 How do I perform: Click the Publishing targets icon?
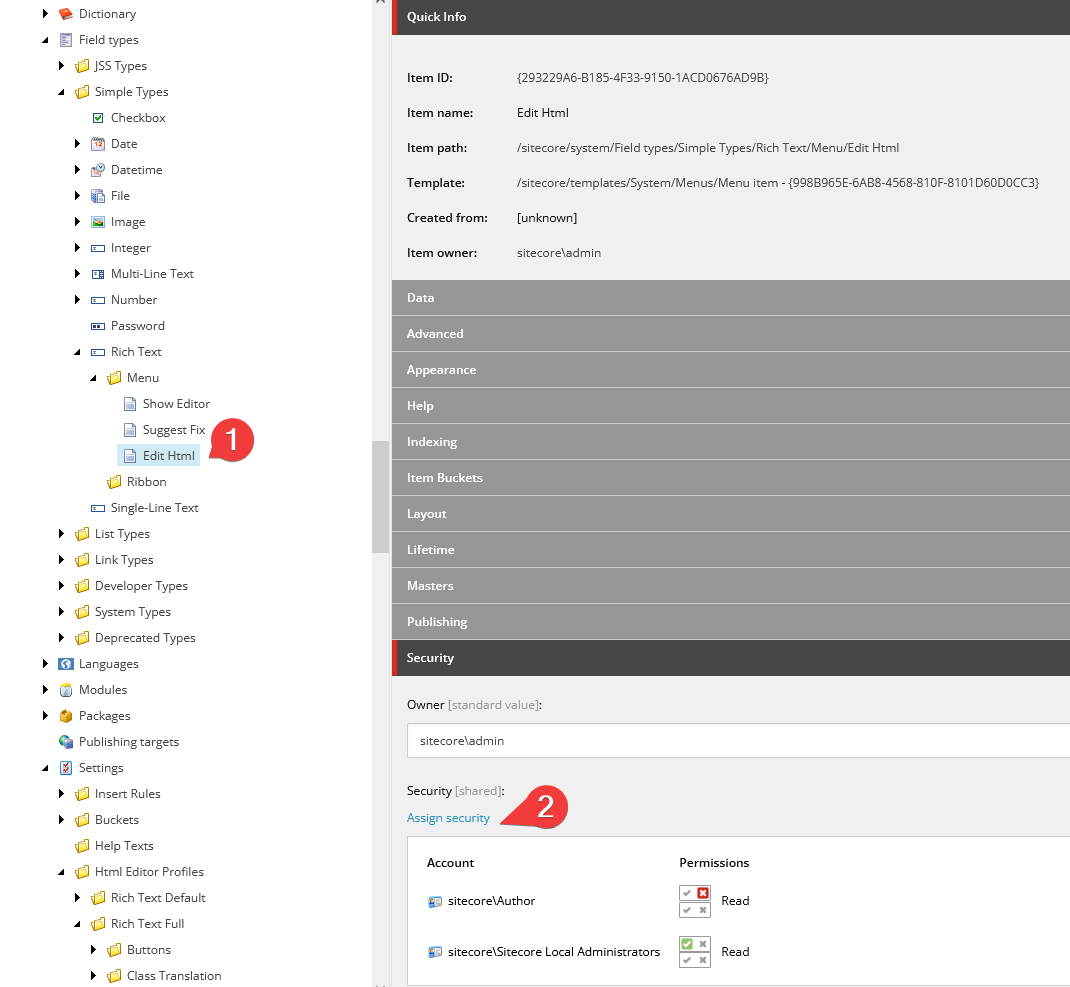pos(66,742)
